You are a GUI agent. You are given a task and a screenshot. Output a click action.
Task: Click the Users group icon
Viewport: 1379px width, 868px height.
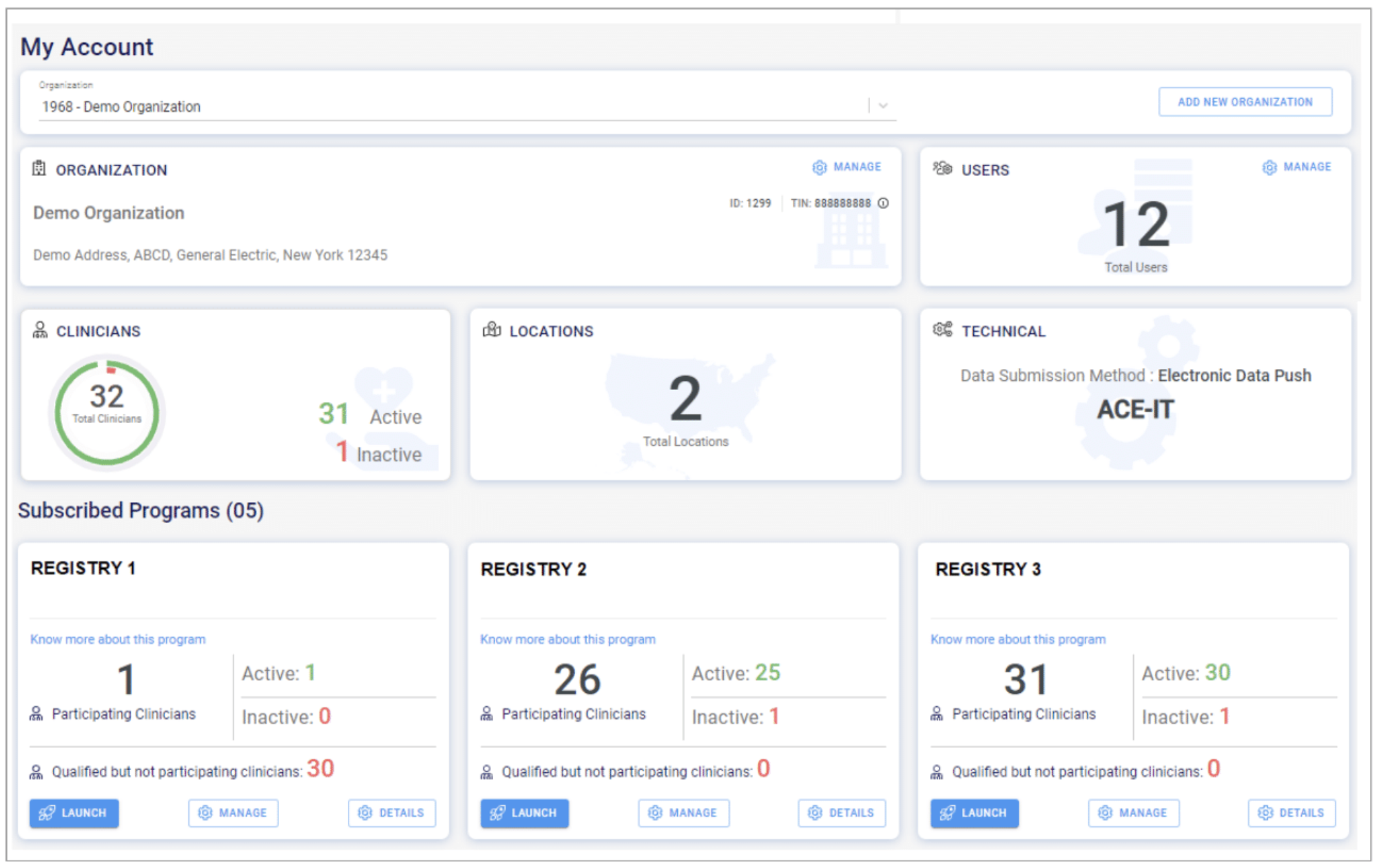[x=942, y=169]
